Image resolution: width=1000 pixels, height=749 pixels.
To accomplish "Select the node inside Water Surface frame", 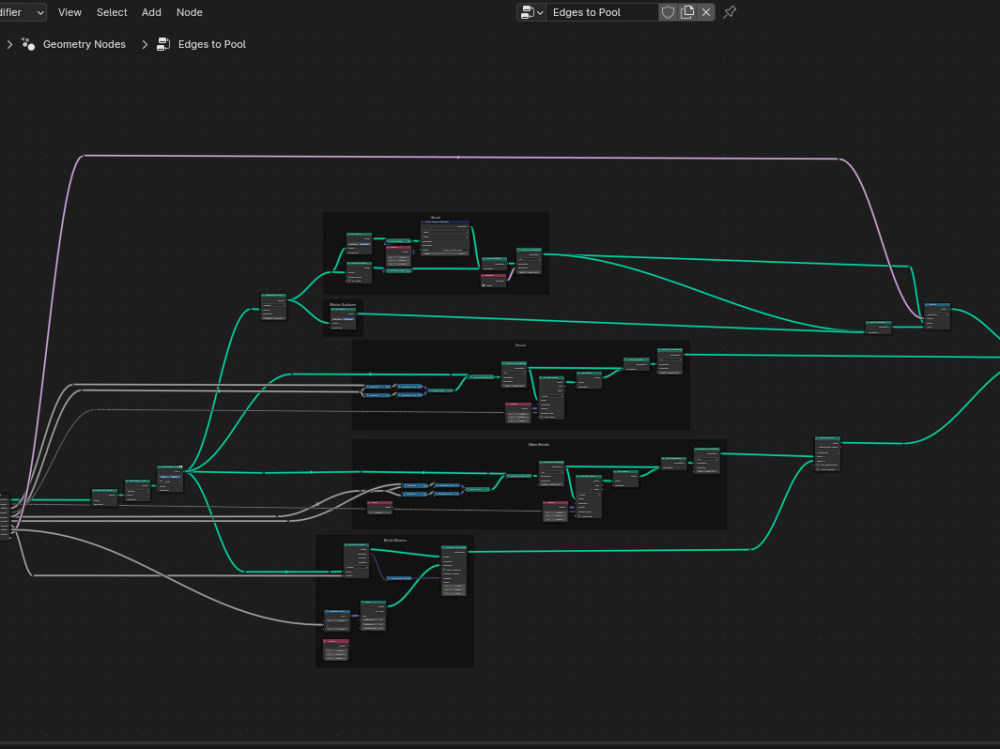I will (343, 318).
